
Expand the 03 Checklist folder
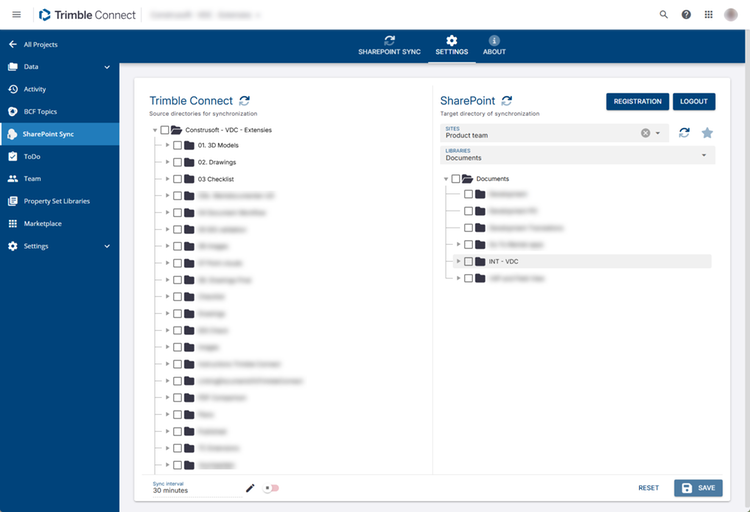(167, 179)
